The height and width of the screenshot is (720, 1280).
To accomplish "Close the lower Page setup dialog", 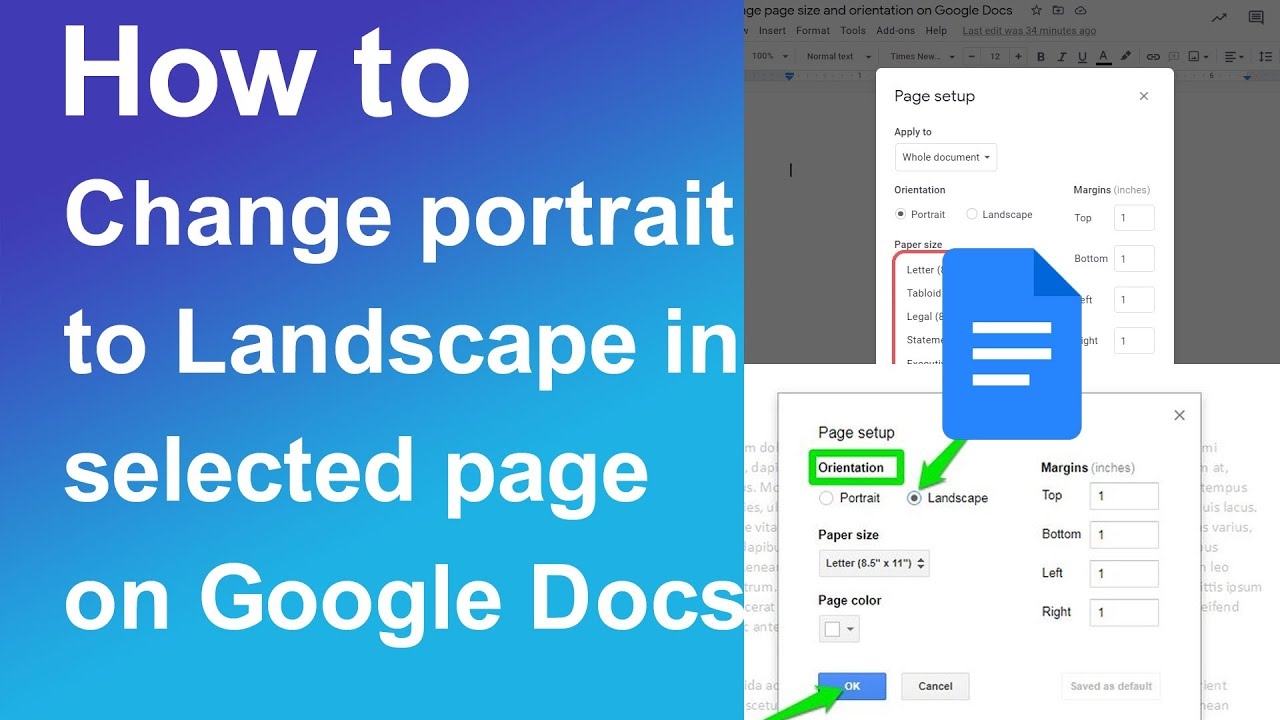I will (x=1179, y=415).
